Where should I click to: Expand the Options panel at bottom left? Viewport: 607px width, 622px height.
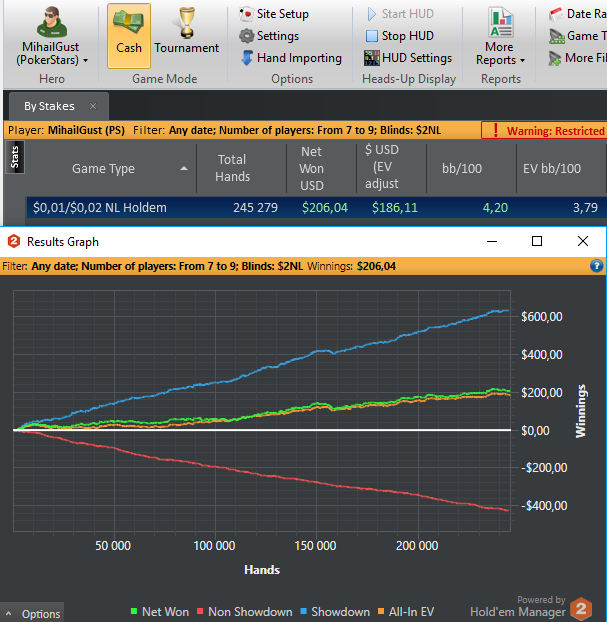(32, 614)
